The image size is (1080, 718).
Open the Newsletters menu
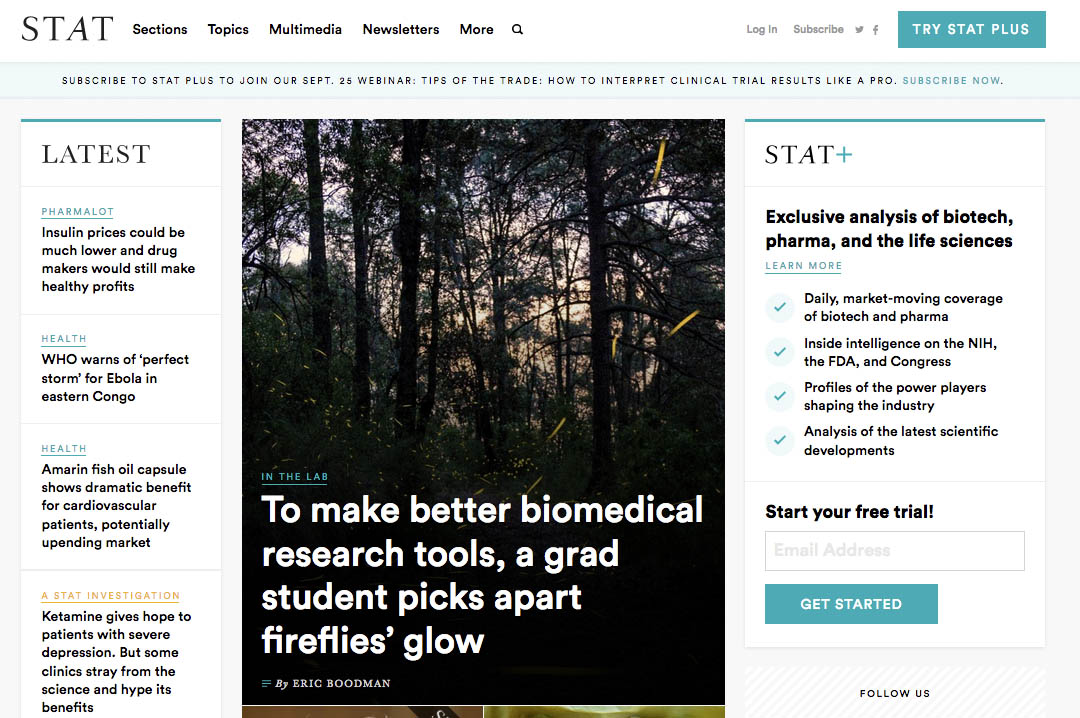click(401, 30)
